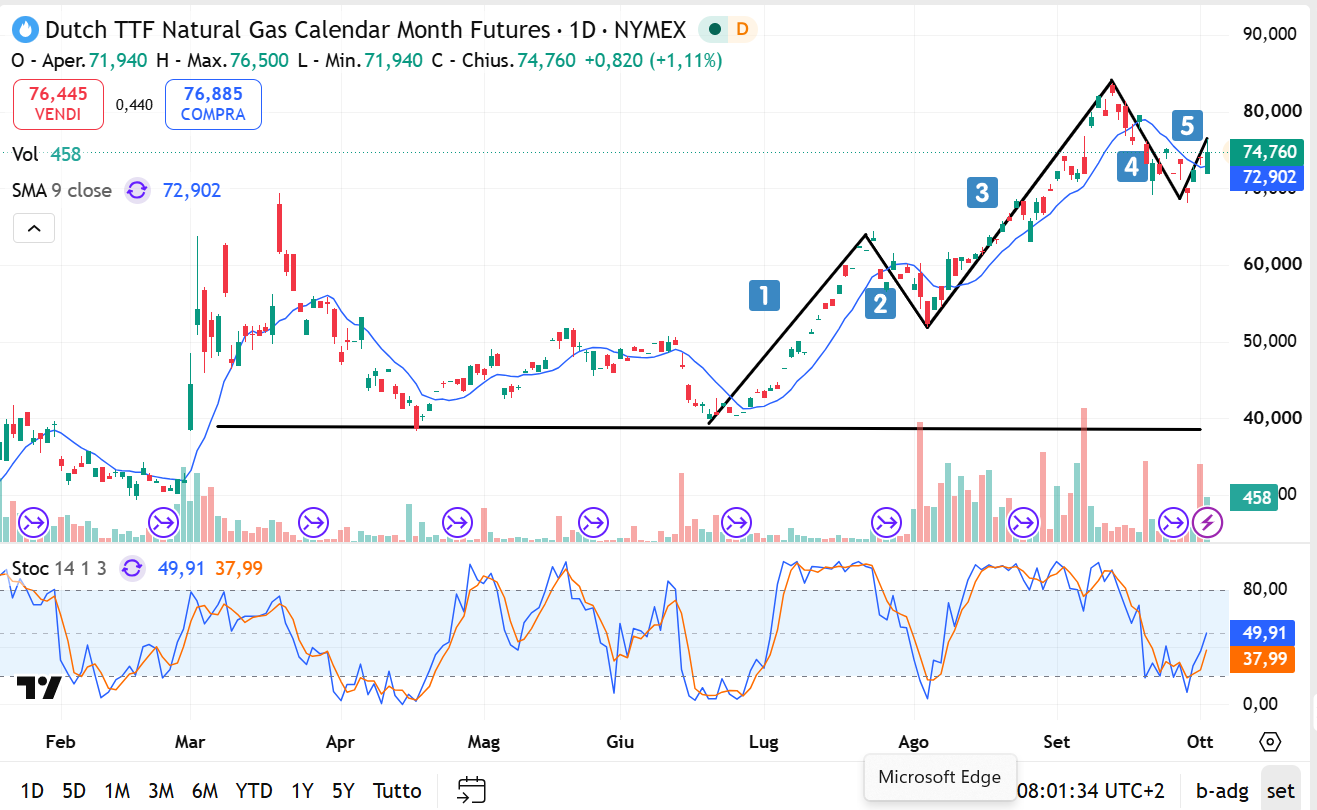Viewport: 1317px width, 810px height.
Task: Click the Stoc 14 1 3 refresh icon
Action: [132, 568]
